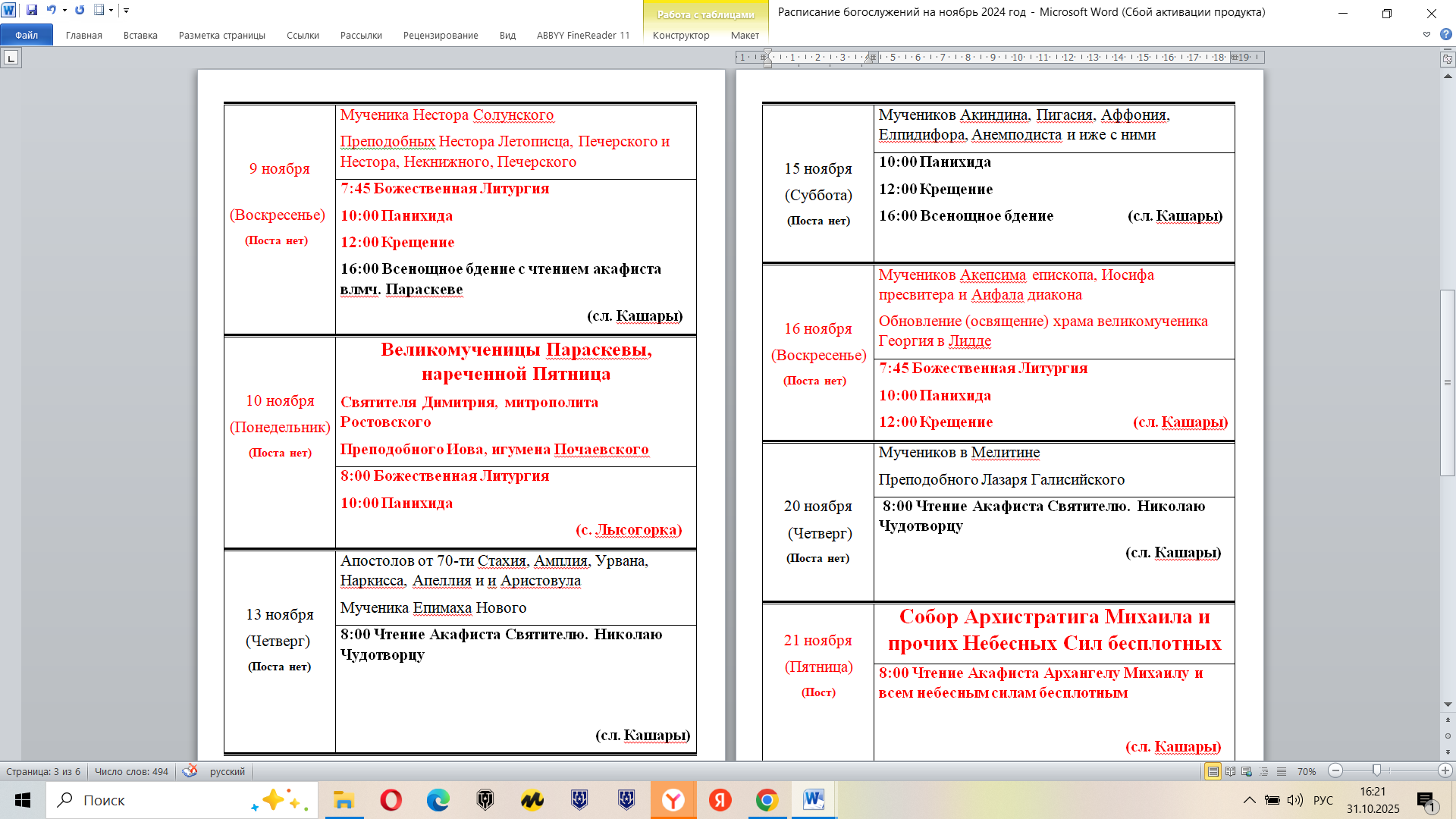
Task: Click the Redo icon in Quick Access
Action: click(x=80, y=11)
